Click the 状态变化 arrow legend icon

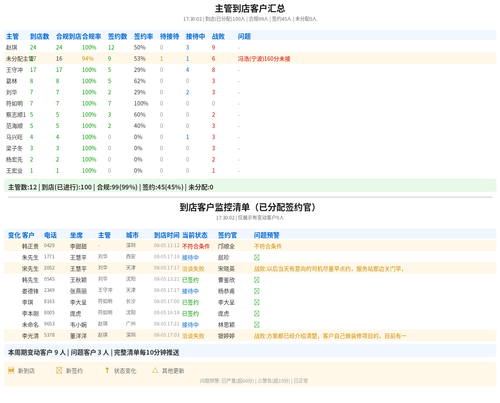click(107, 370)
